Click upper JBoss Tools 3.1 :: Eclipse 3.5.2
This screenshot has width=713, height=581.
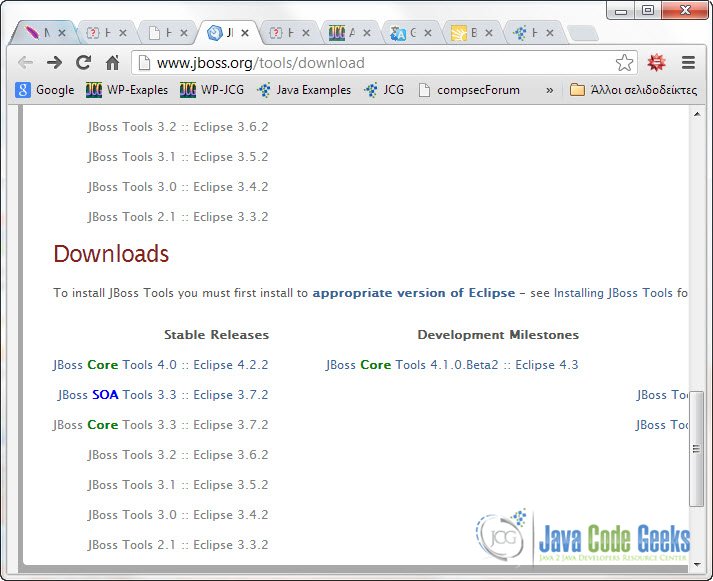tap(178, 156)
